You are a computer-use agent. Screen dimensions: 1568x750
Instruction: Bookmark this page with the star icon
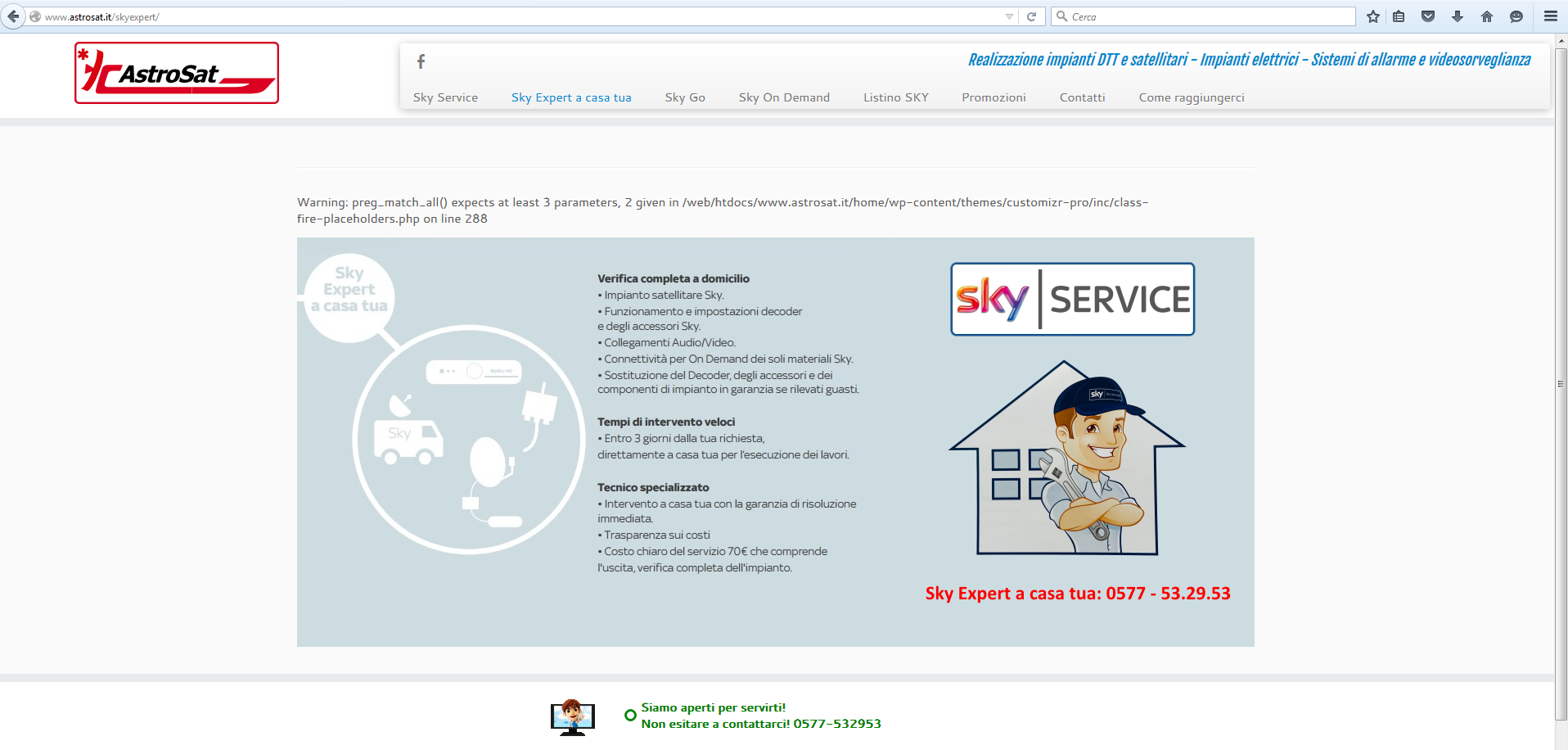[x=1373, y=16]
